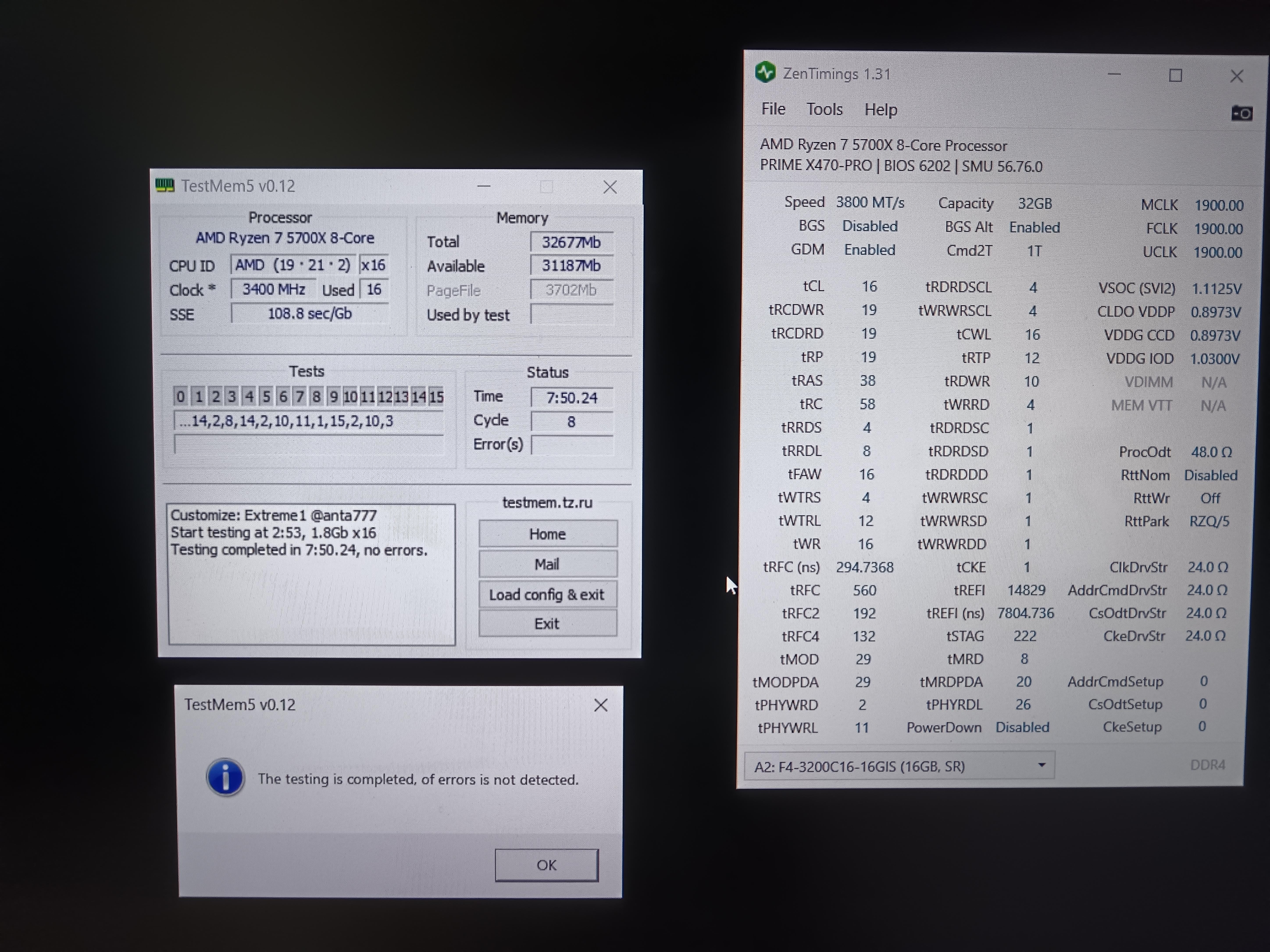1270x952 pixels.
Task: Click the PowerDown value Disabled
Action: 1022,727
